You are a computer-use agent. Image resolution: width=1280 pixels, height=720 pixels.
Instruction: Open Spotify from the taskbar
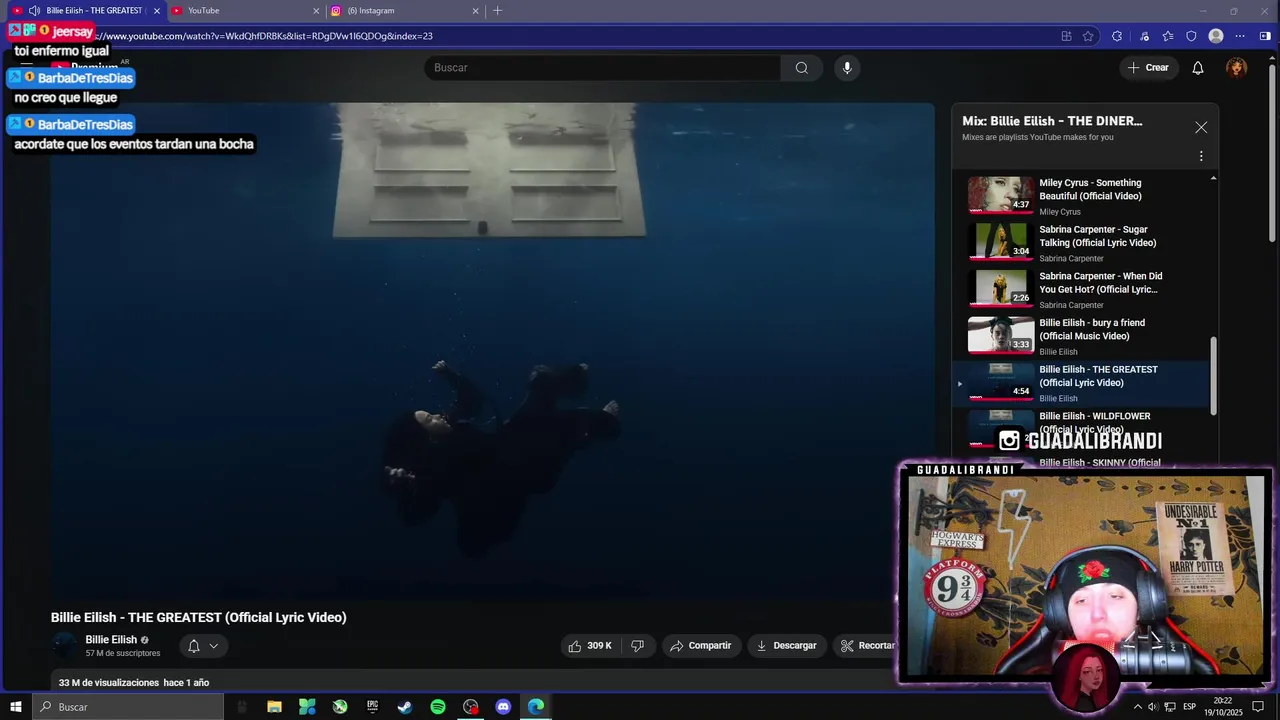(x=438, y=707)
